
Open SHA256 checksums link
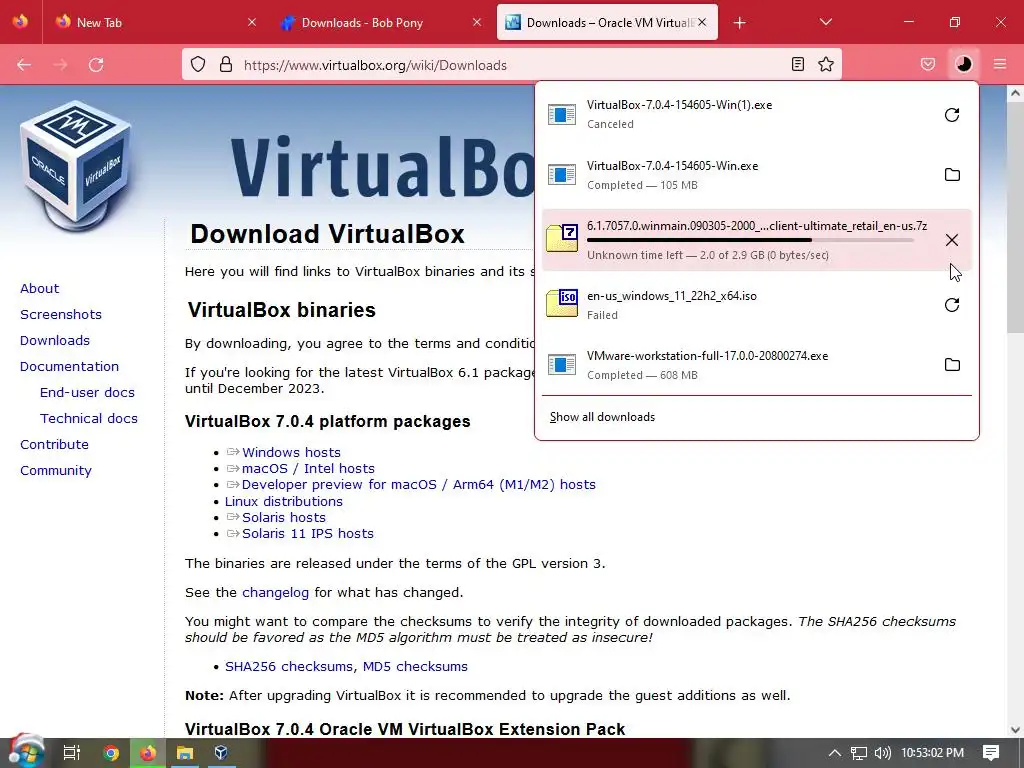click(x=290, y=666)
